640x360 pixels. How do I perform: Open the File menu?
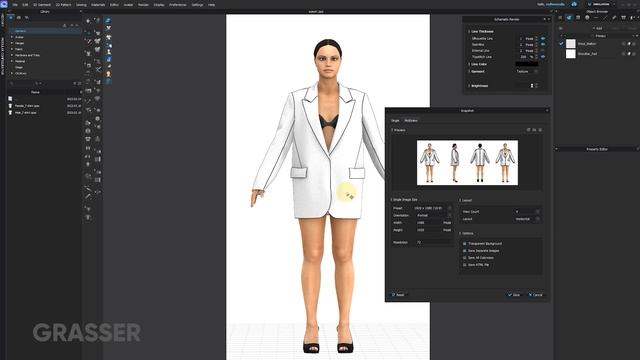15,5
